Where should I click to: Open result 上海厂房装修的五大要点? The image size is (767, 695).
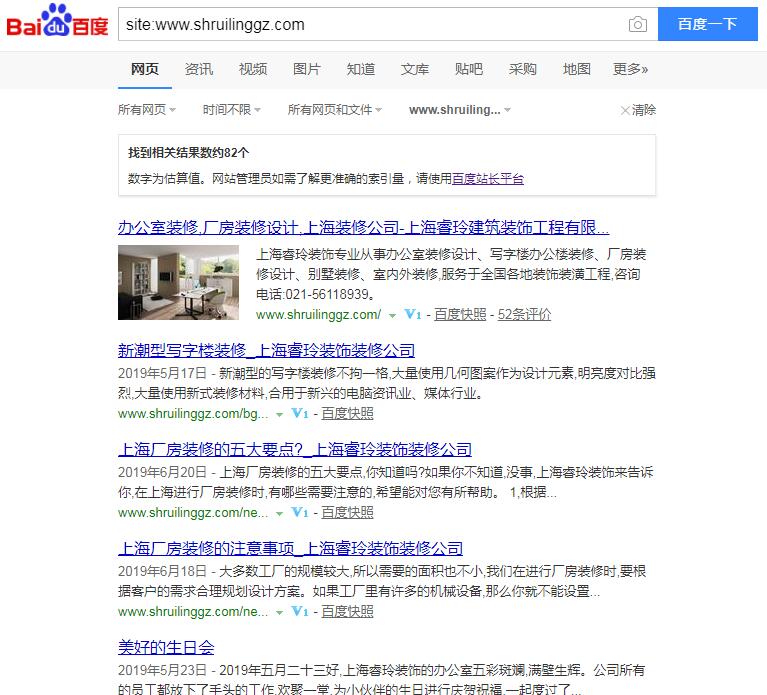[295, 449]
